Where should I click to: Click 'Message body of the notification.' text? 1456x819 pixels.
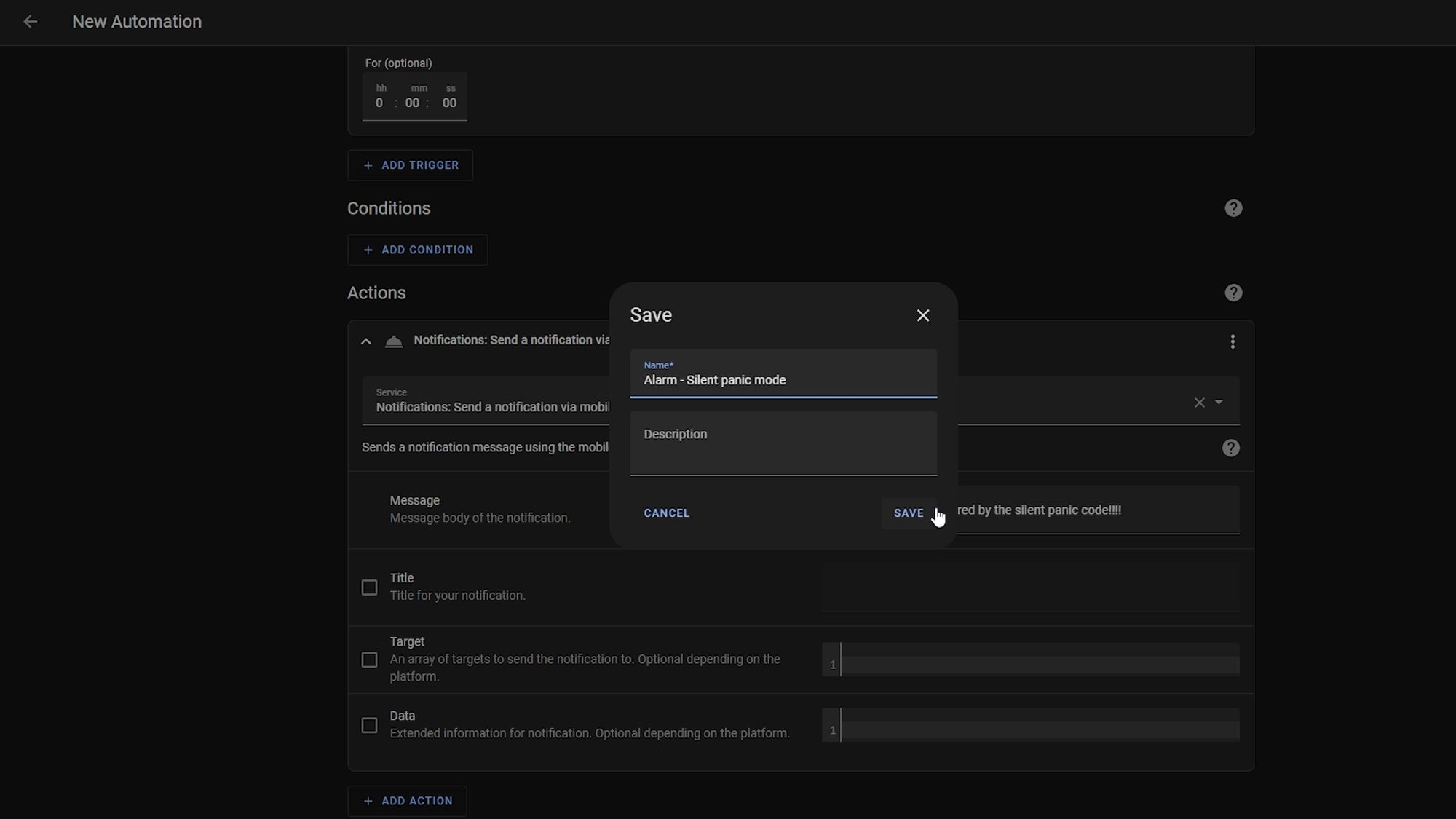click(480, 518)
